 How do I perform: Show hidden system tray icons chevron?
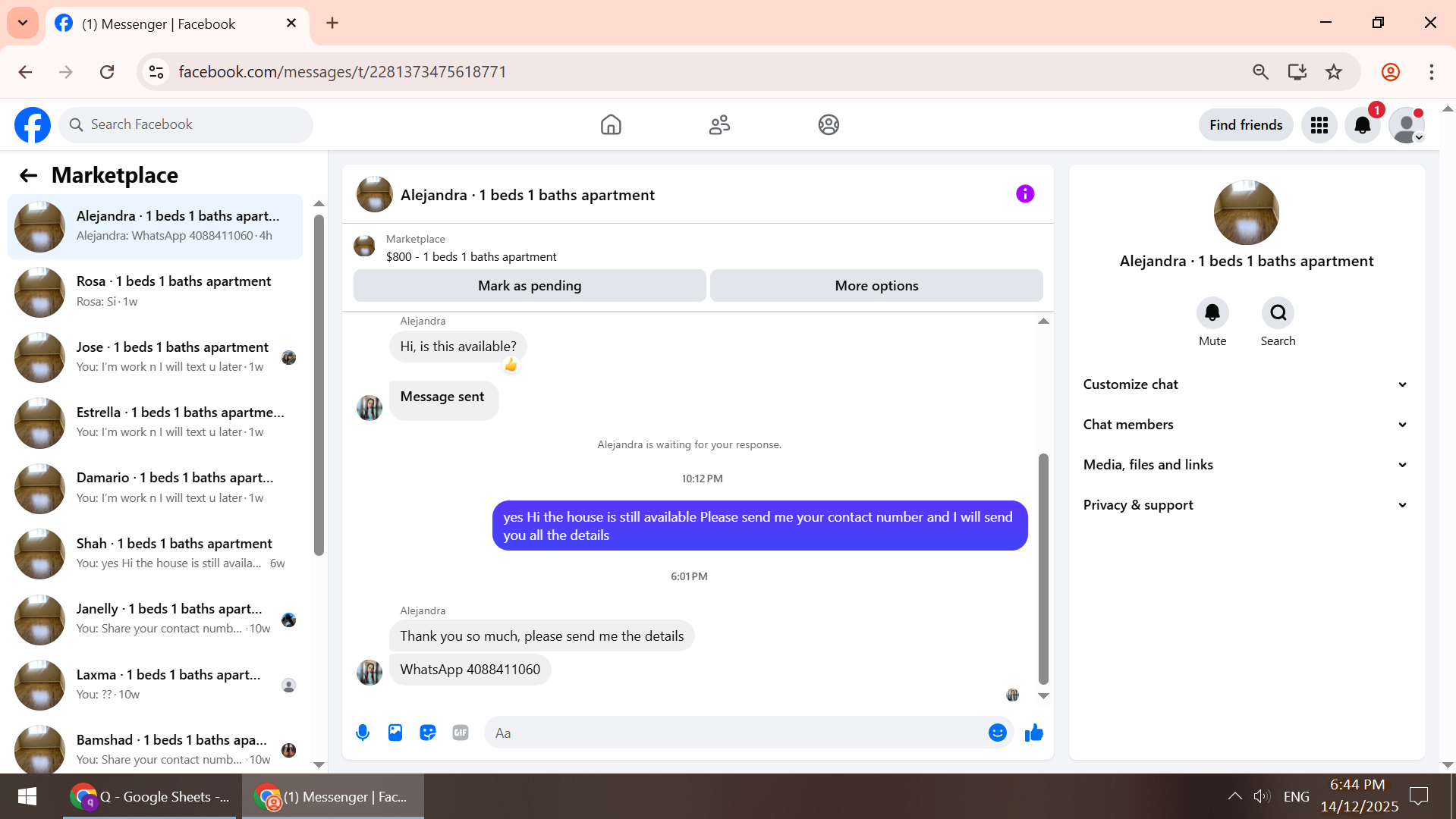click(x=1234, y=796)
